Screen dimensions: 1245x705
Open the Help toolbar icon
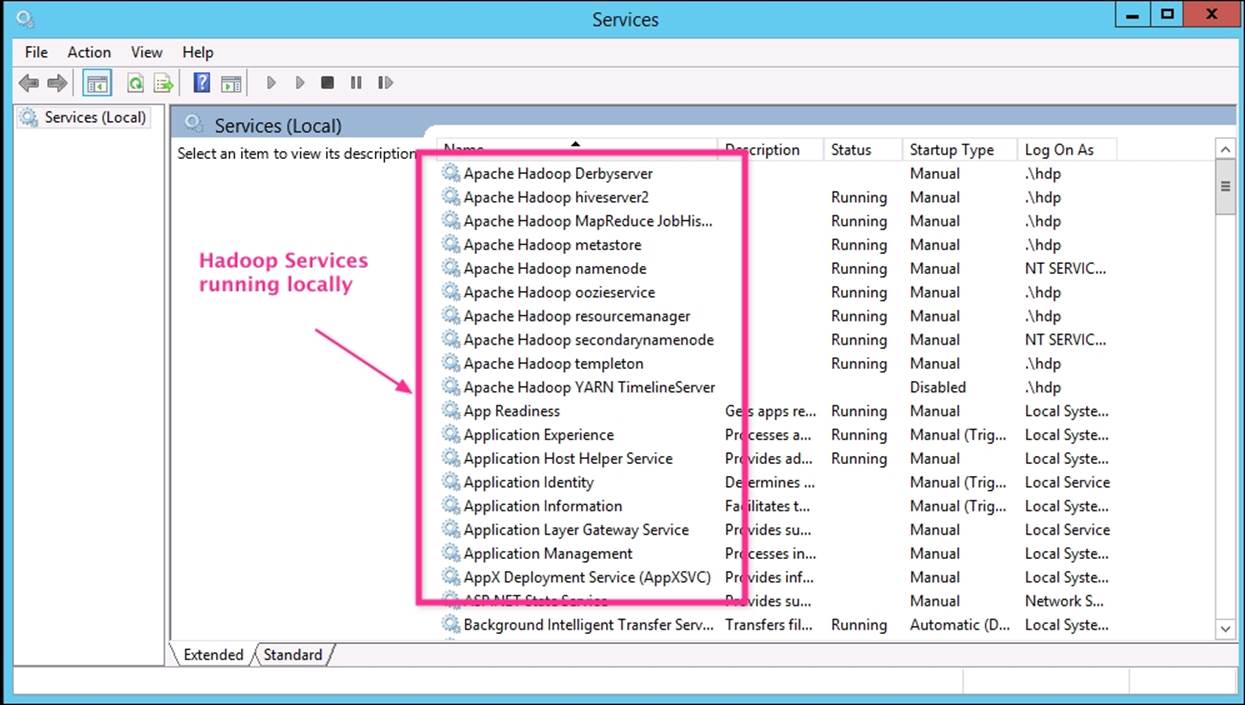click(x=202, y=83)
